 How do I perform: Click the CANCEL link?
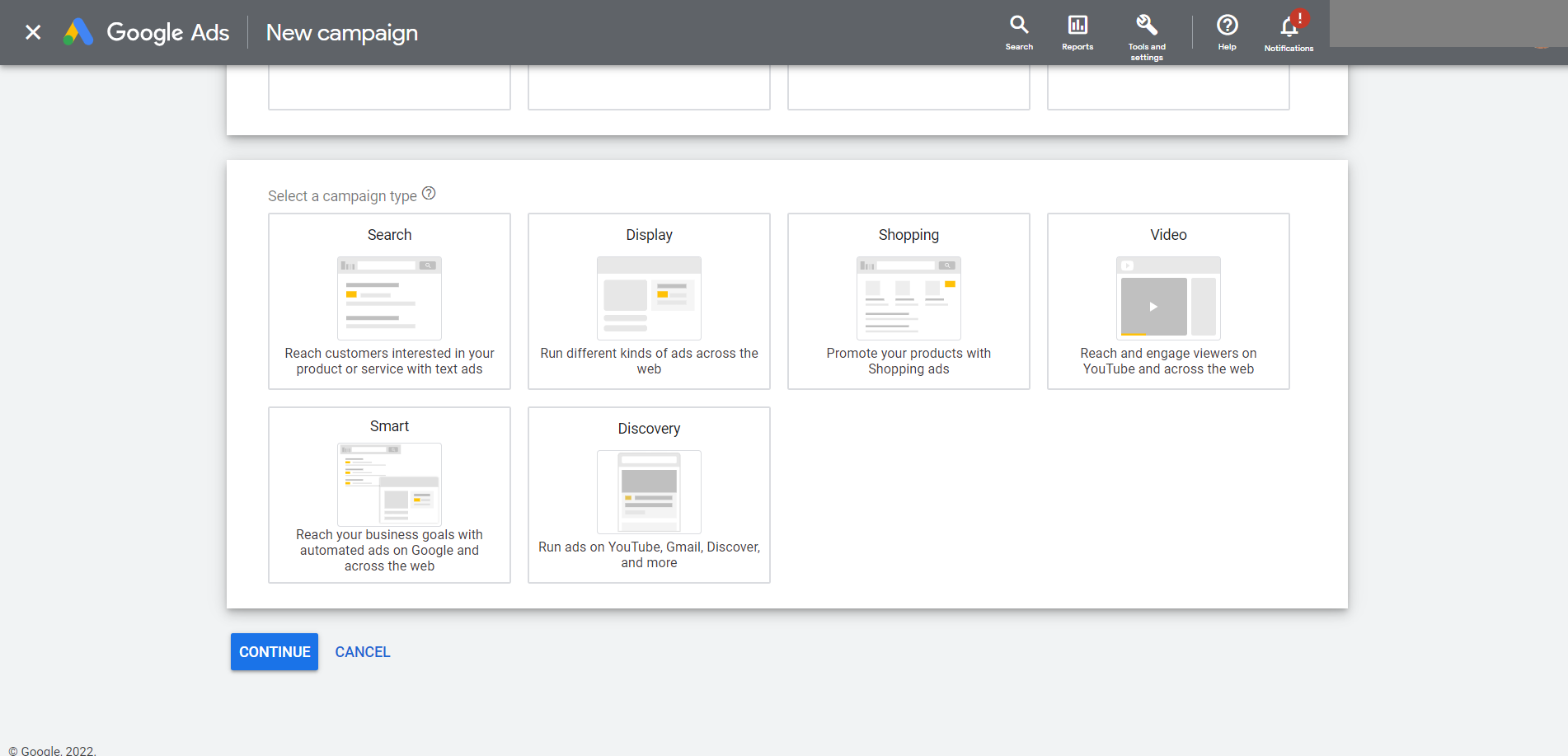click(363, 652)
